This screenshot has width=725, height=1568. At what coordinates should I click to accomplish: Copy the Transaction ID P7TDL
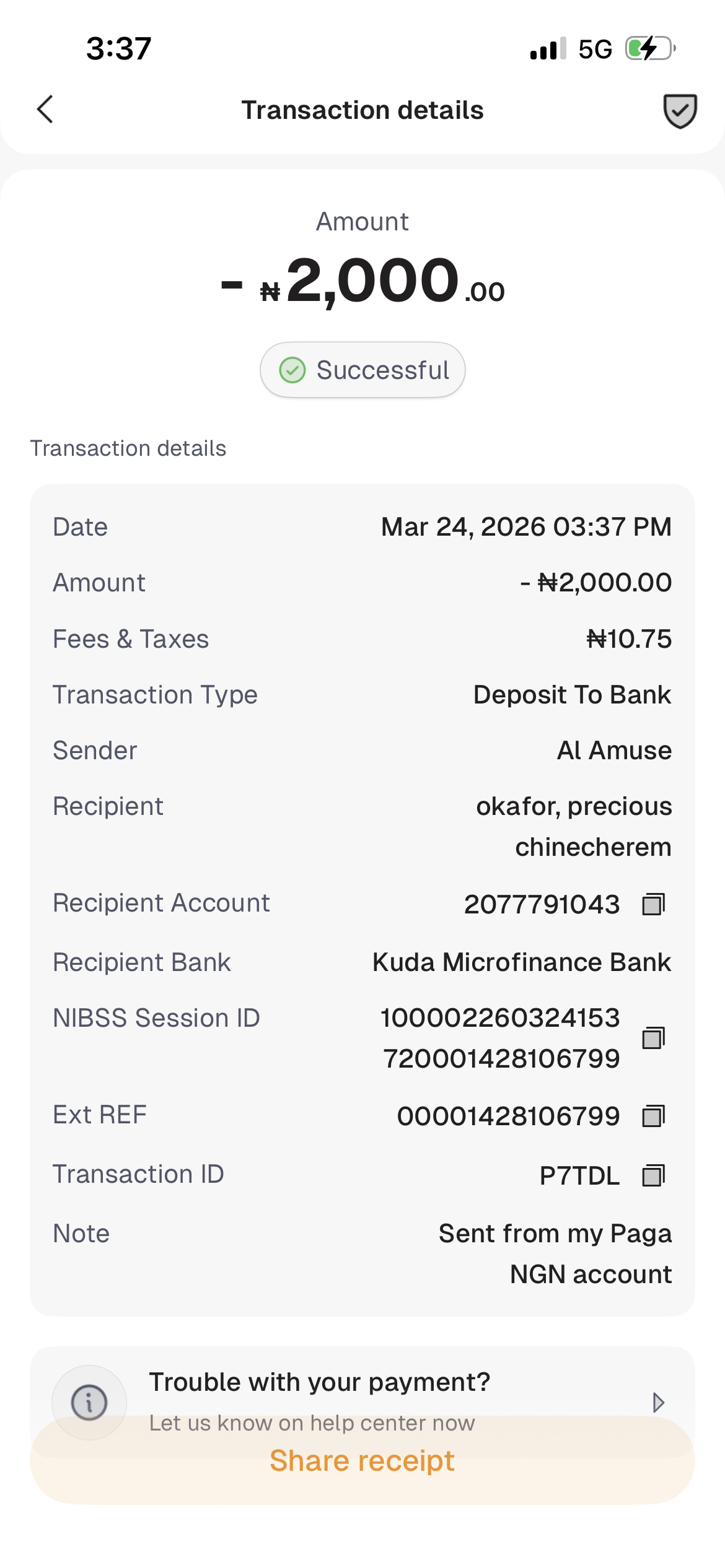click(653, 1175)
